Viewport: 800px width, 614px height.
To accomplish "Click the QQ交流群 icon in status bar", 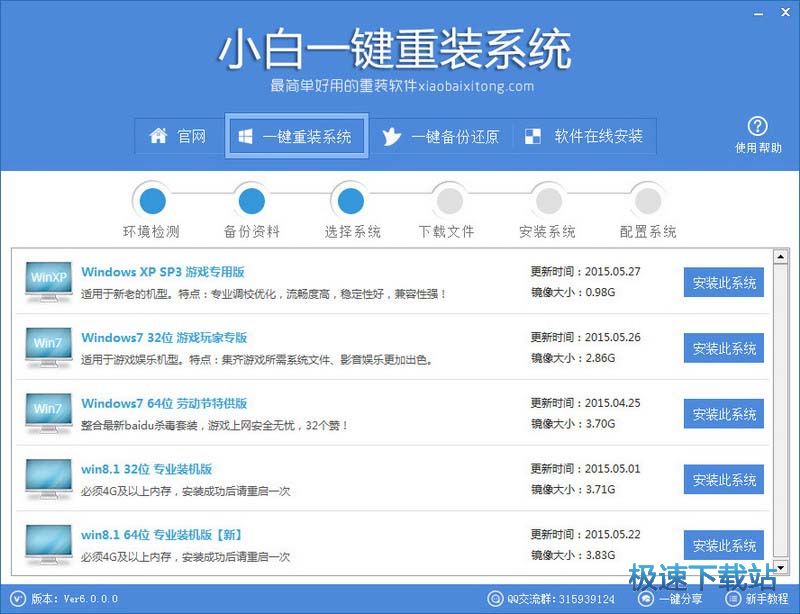I will pos(494,599).
